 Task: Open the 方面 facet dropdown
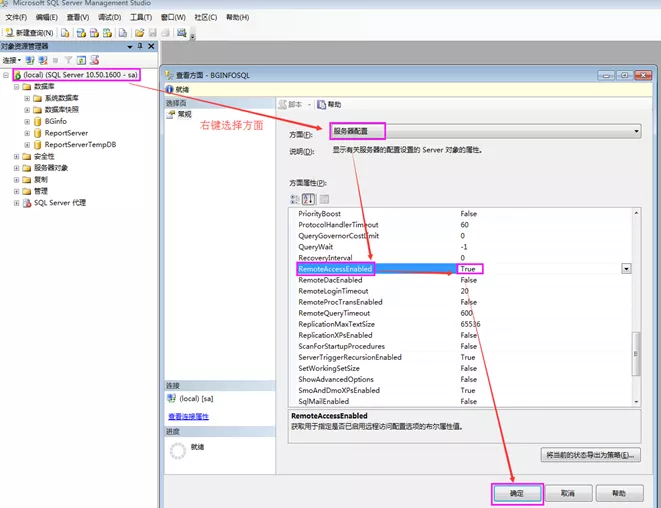click(635, 131)
